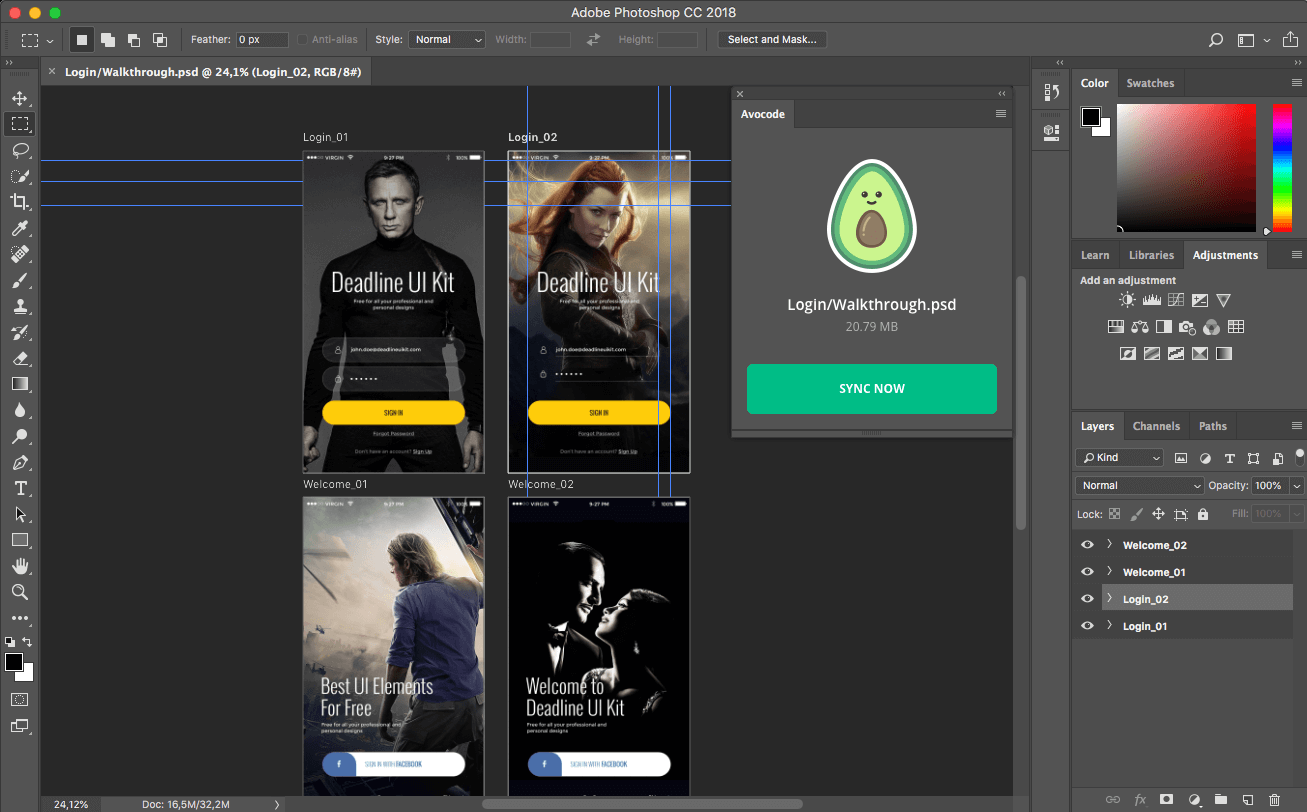
Task: Expand the Login_01 group
Action: (1109, 626)
